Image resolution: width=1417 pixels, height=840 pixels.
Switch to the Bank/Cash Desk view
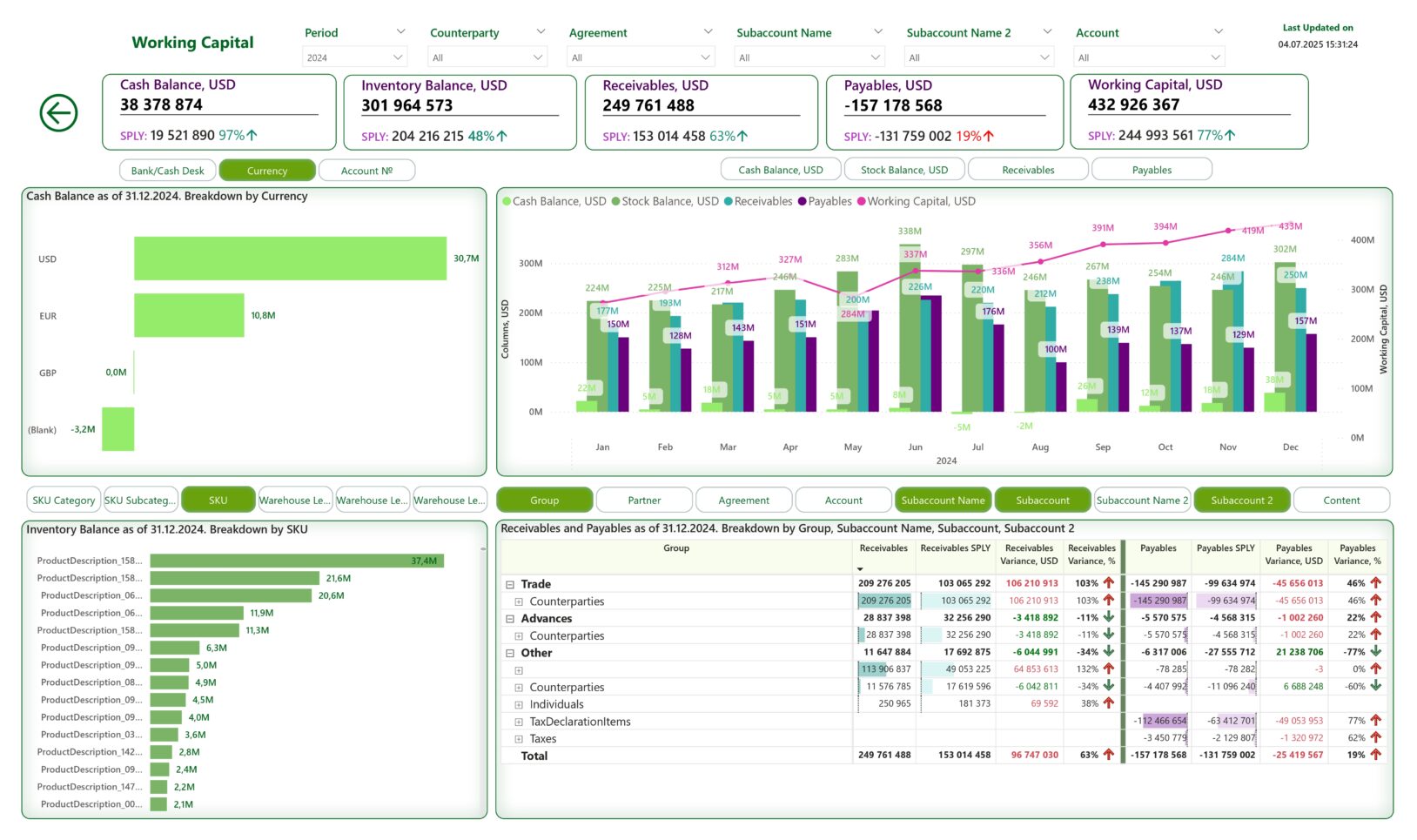pyautogui.click(x=168, y=171)
